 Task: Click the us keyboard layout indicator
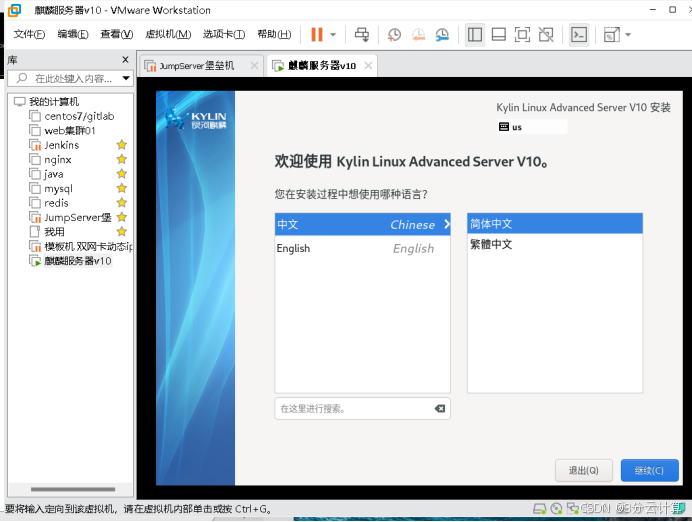(x=532, y=127)
